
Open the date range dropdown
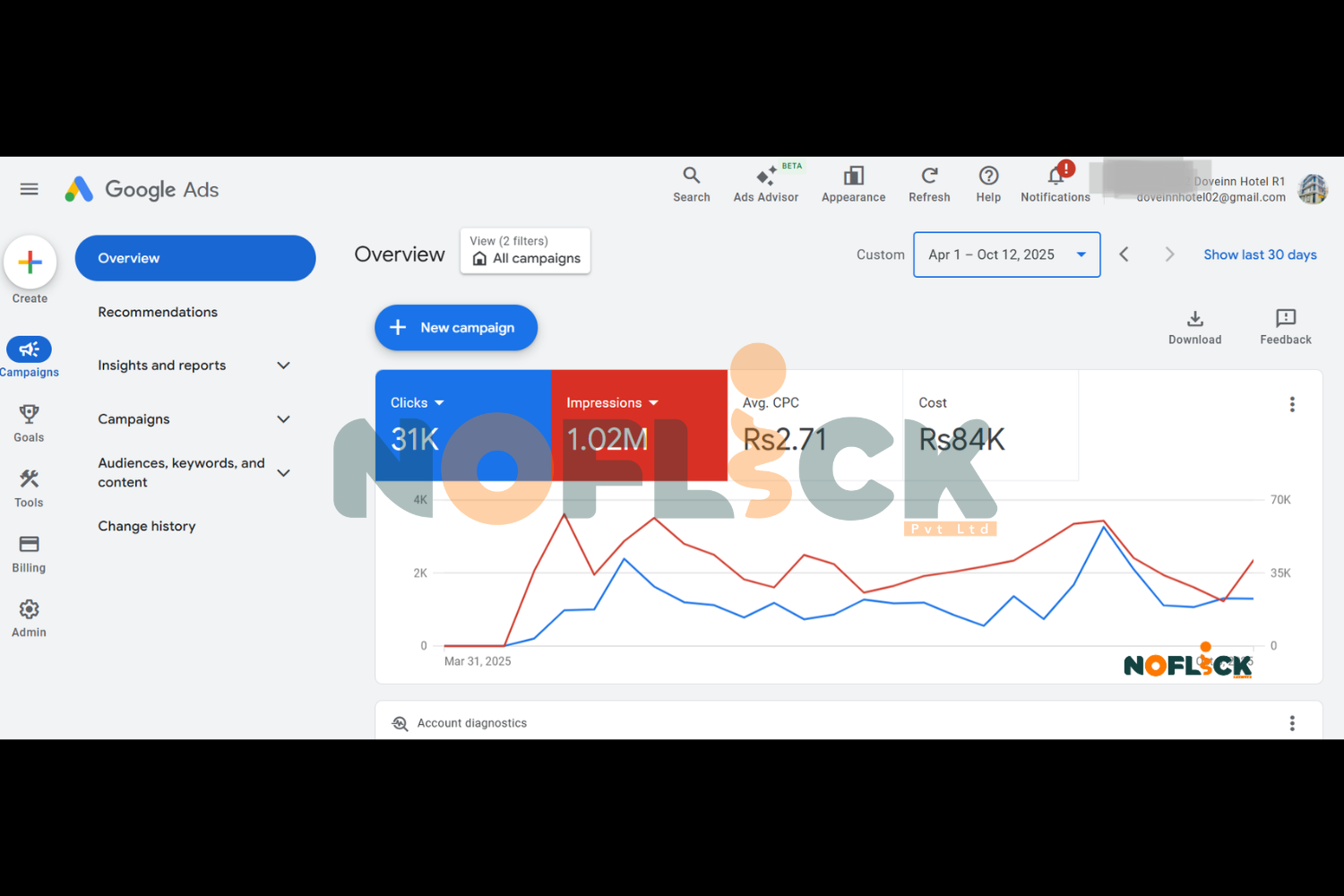[x=1007, y=254]
